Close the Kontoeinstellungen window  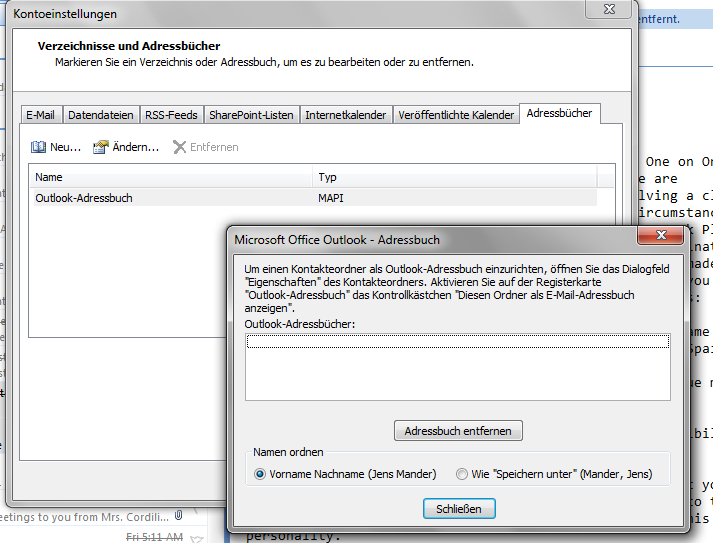[x=609, y=9]
